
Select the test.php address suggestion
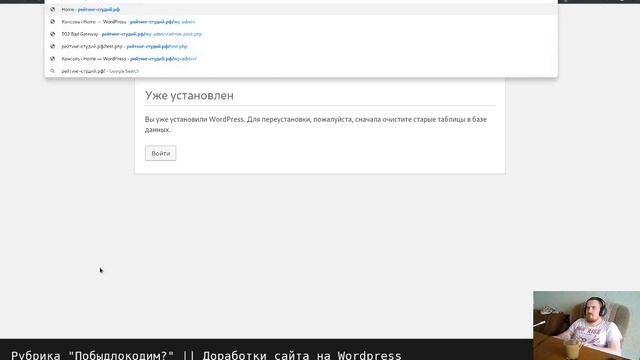(x=301, y=46)
